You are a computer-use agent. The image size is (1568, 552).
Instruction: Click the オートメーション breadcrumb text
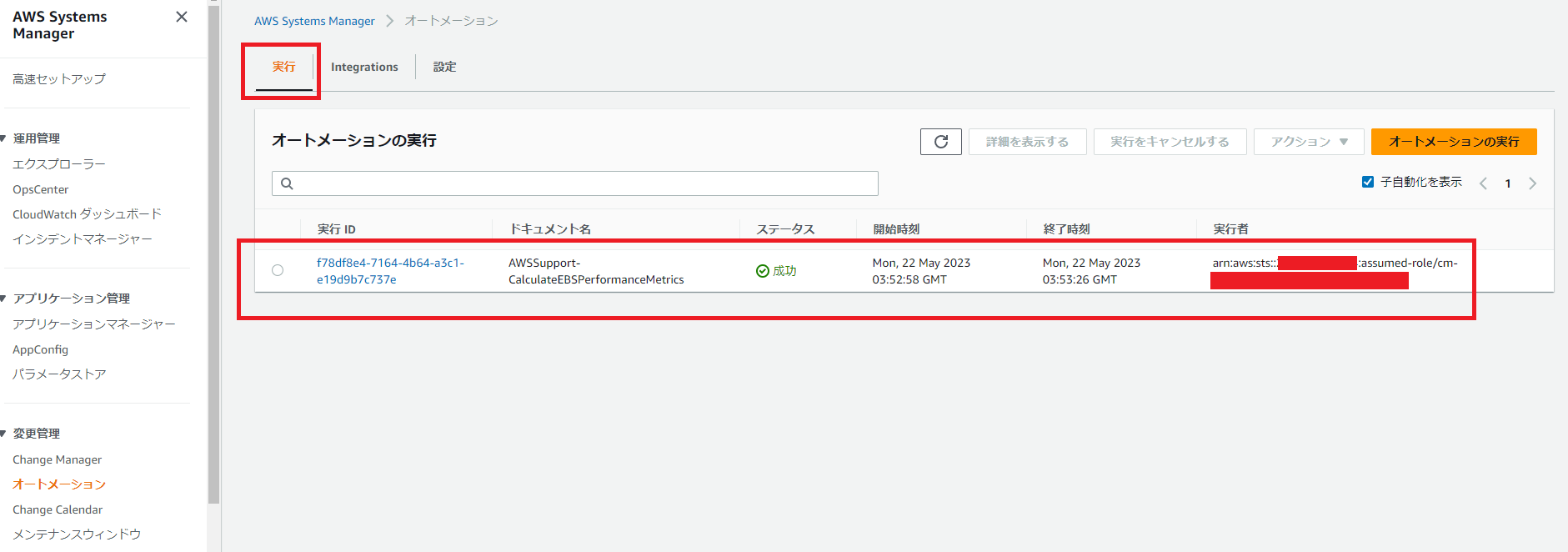coord(451,21)
